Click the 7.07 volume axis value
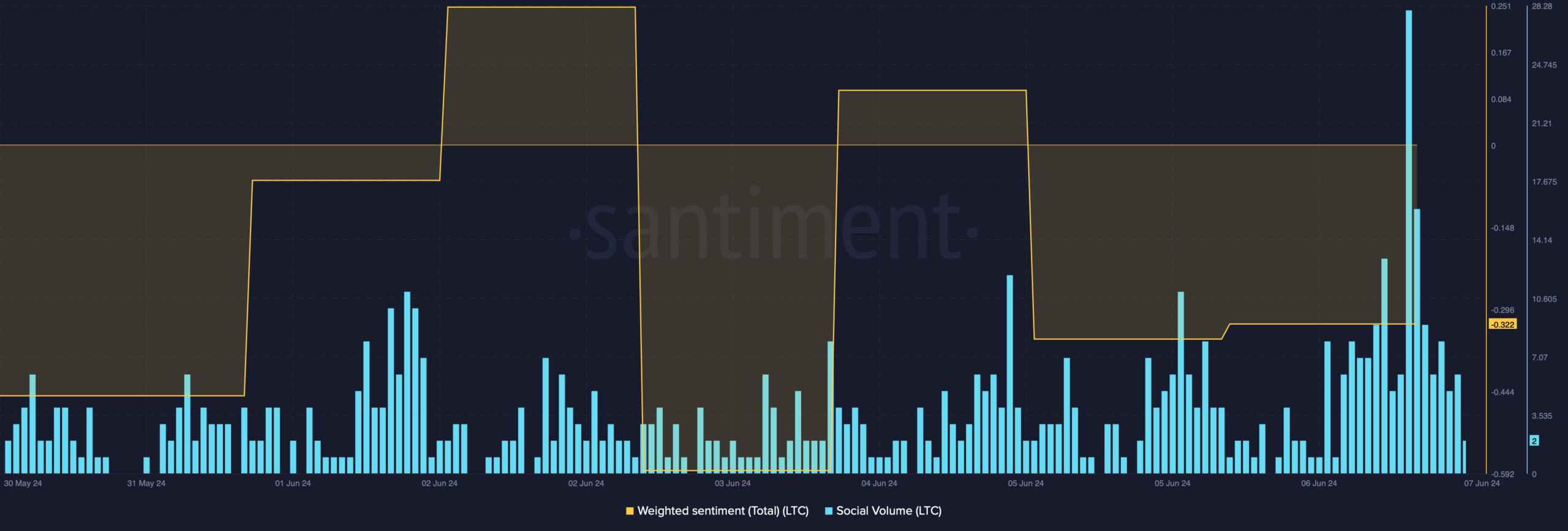This screenshot has height=531, width=1568. coord(1539,357)
